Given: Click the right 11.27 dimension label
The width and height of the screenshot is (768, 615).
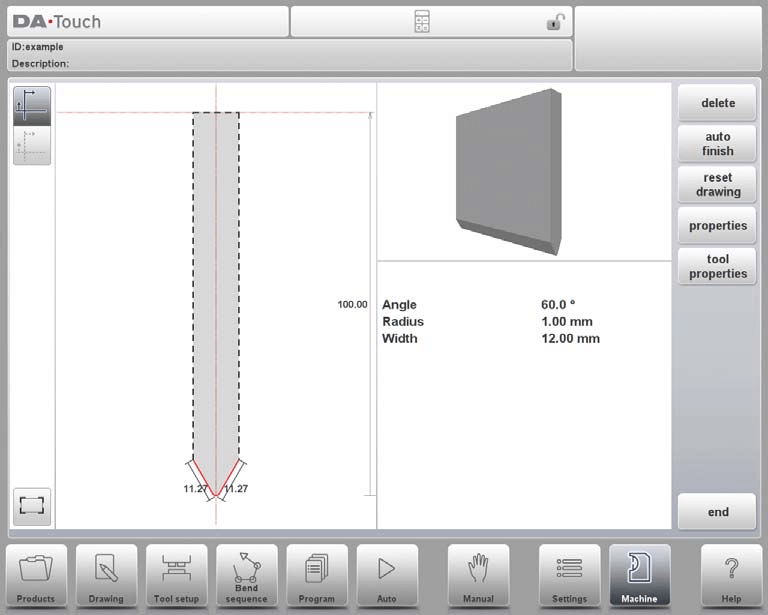Looking at the screenshot, I should point(237,489).
